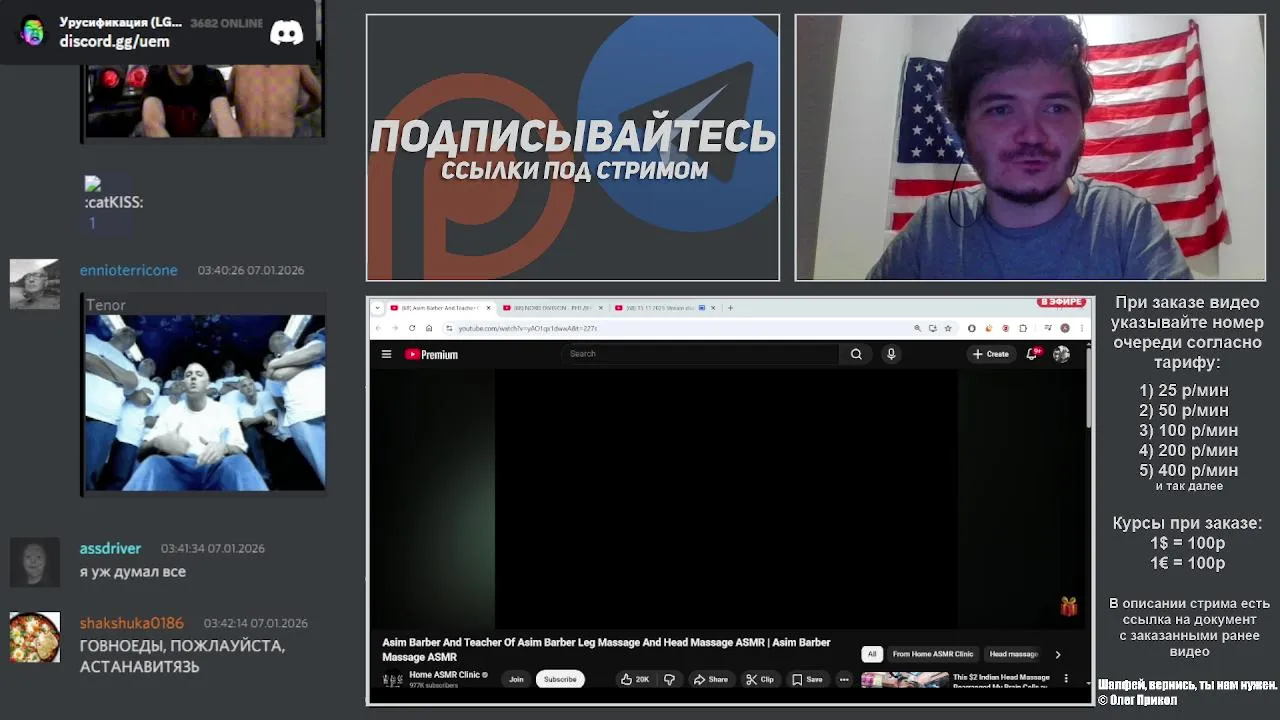
Task: Click username ennioterricone in chat
Action: (129, 270)
